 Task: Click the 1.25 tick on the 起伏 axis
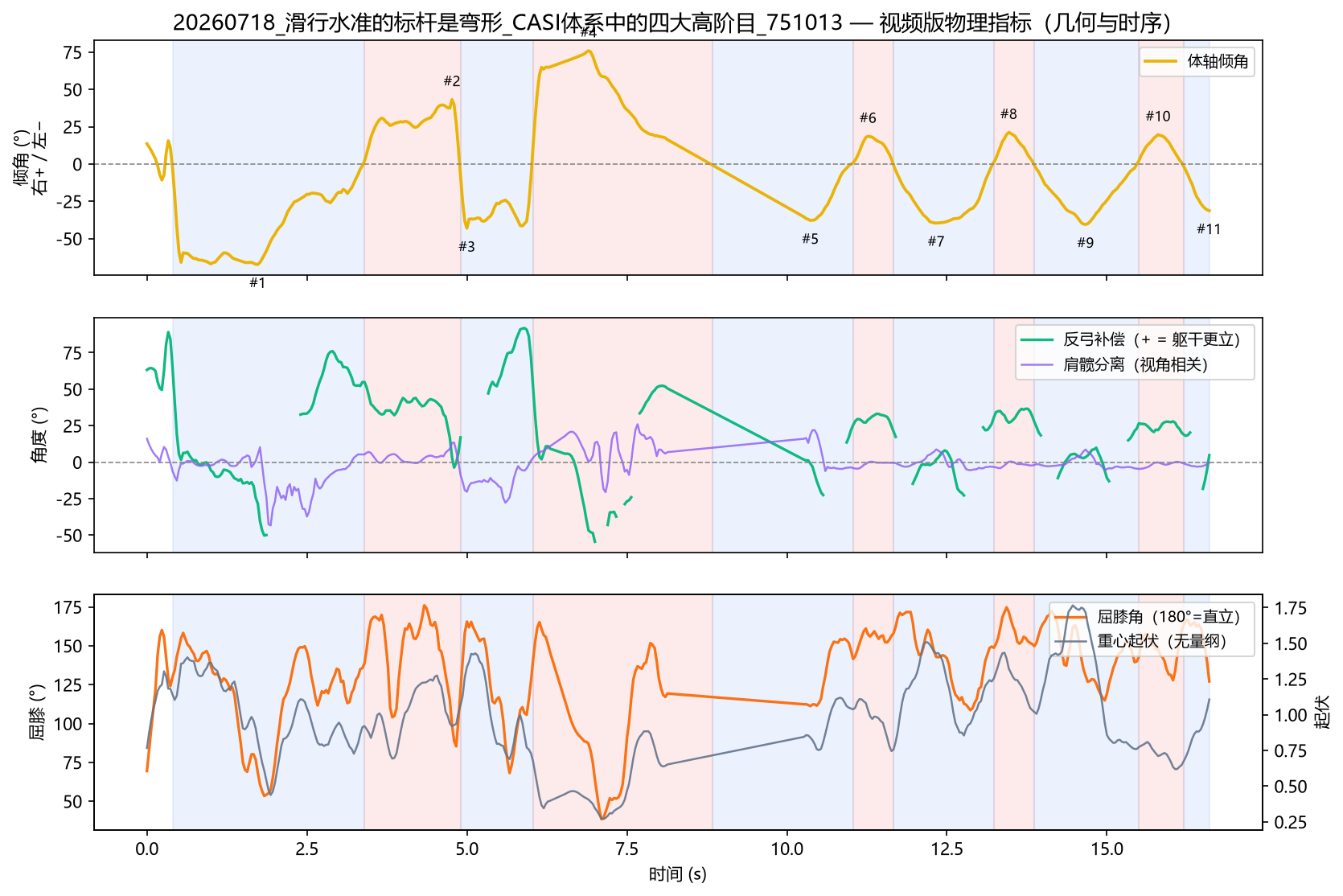click(x=1291, y=680)
